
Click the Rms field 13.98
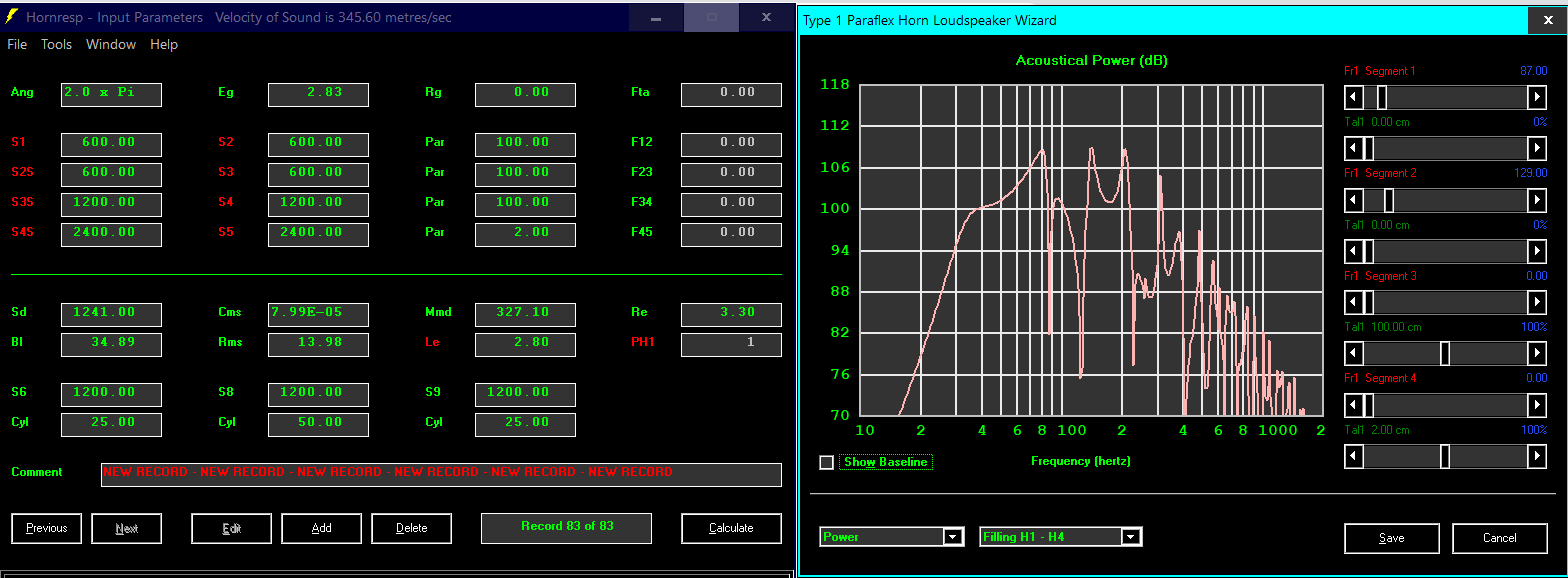318,344
